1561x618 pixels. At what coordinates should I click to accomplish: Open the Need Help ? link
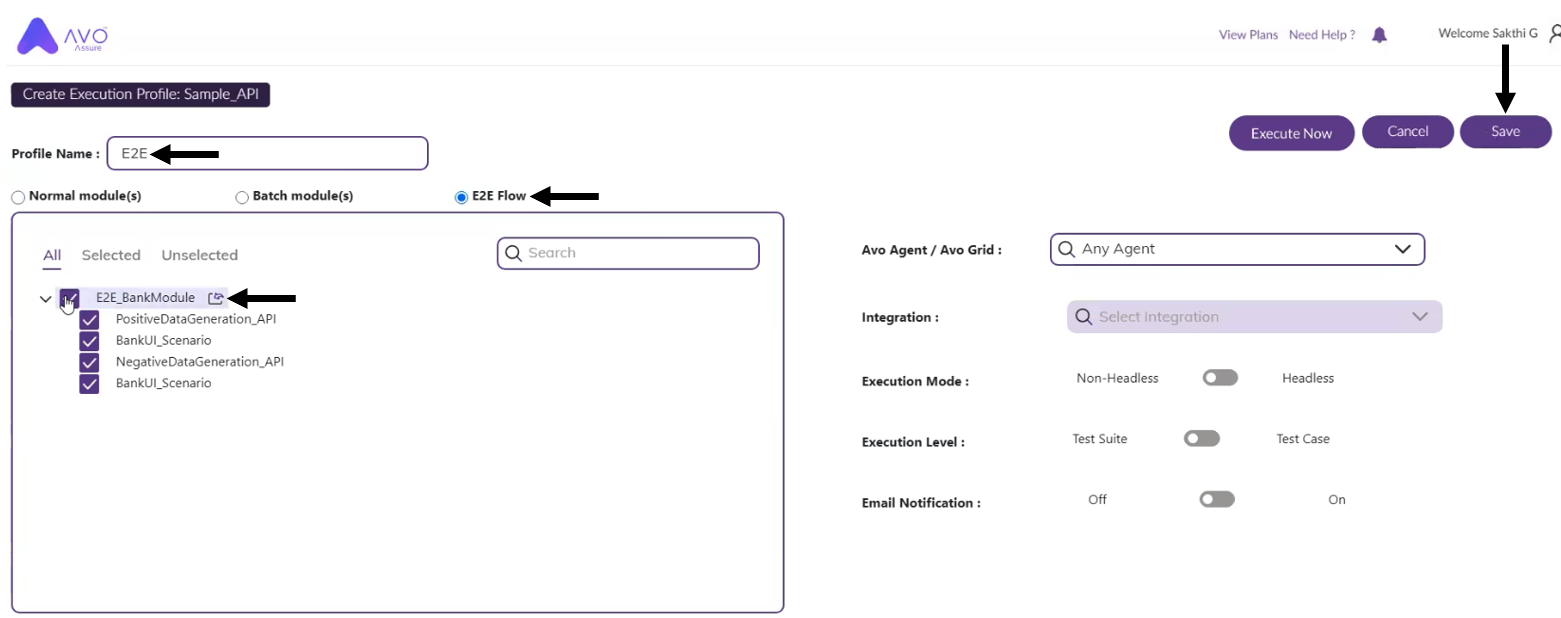tap(1322, 35)
